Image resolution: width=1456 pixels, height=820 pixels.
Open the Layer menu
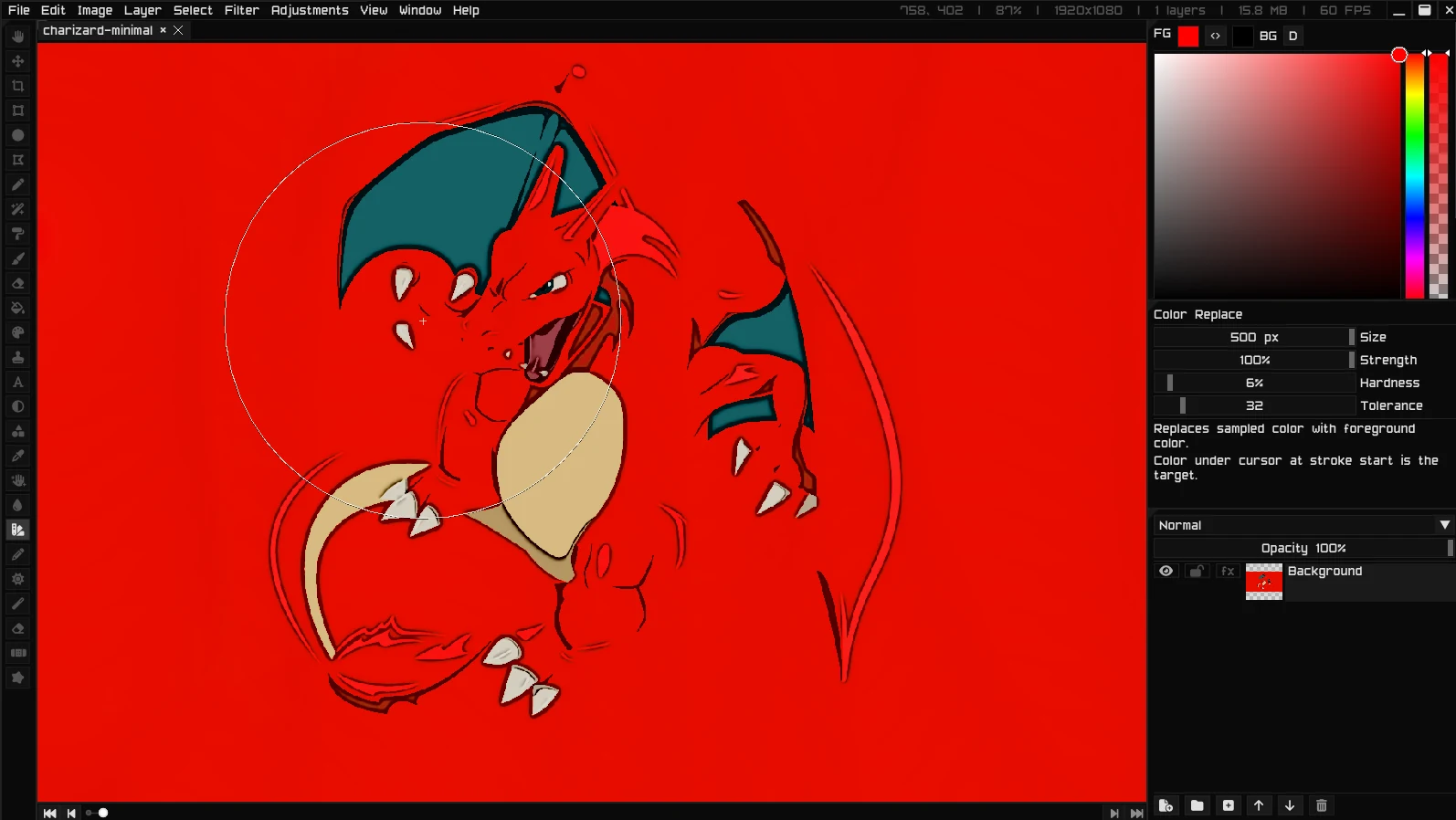click(142, 10)
